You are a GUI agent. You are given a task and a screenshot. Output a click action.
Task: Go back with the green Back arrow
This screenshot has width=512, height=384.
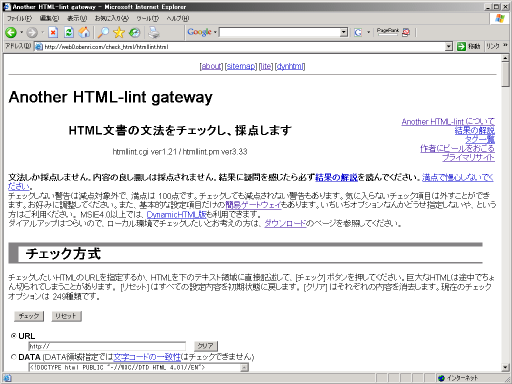tap(11, 32)
